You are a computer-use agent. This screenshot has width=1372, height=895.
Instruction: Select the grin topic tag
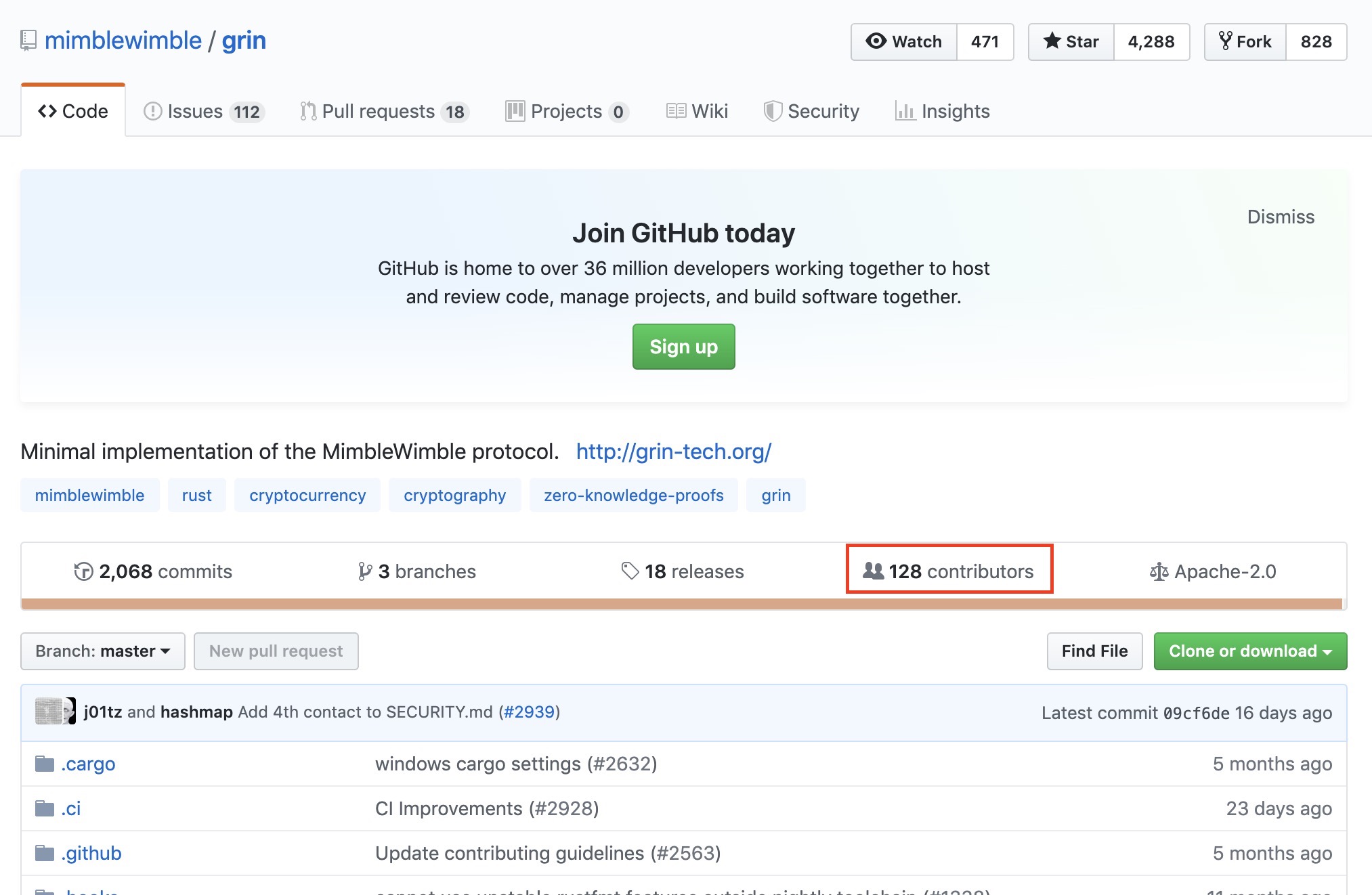pyautogui.click(x=775, y=495)
